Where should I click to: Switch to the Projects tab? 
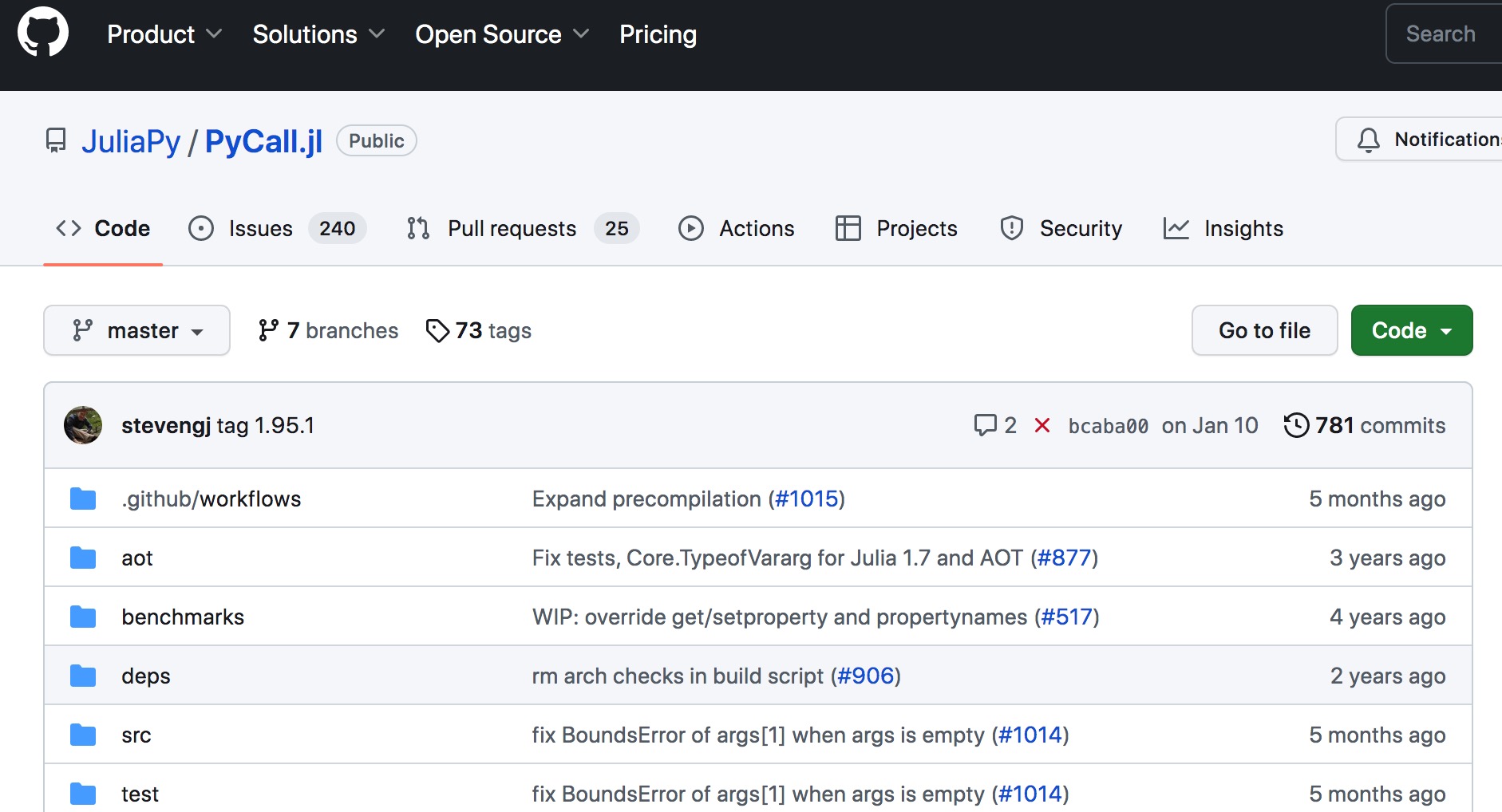tap(896, 229)
